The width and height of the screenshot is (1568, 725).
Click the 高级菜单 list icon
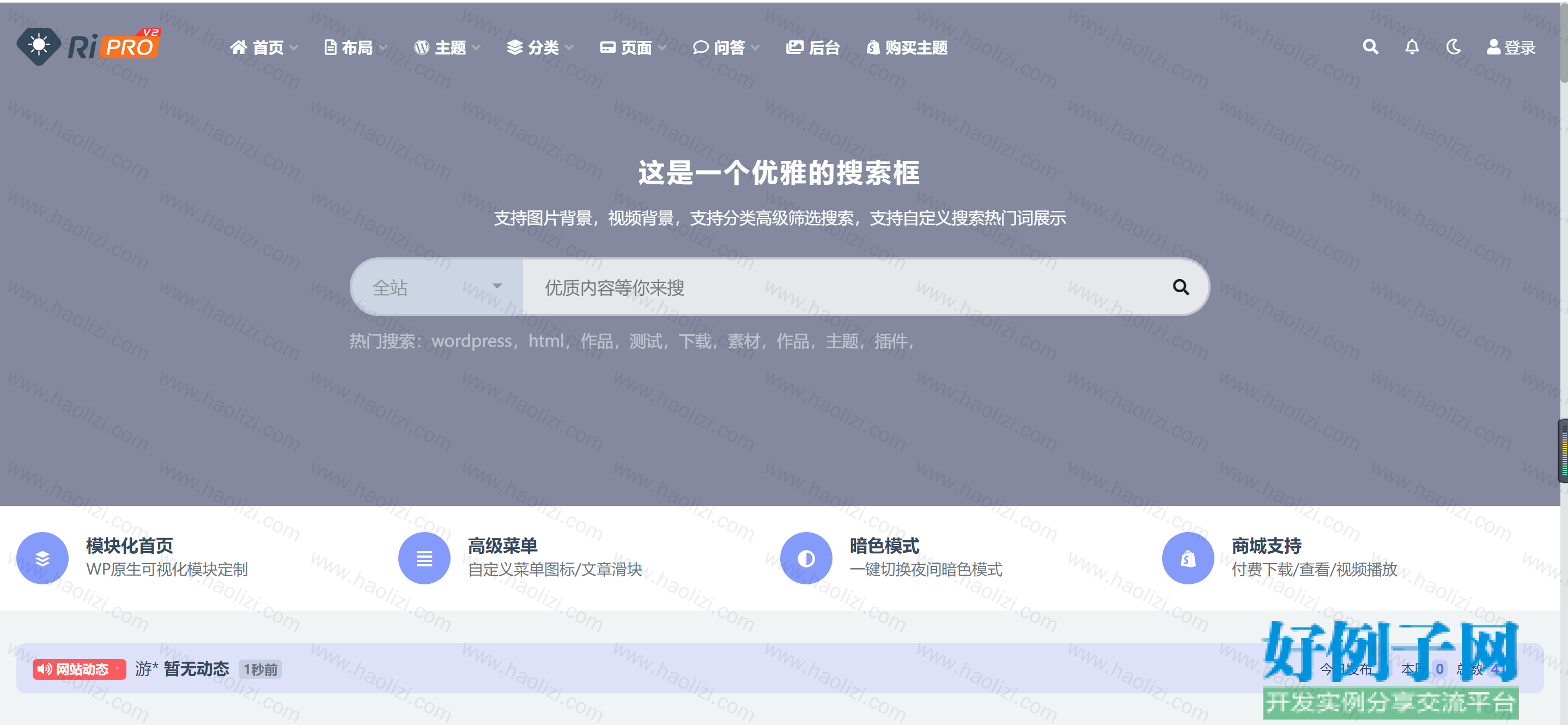point(424,558)
